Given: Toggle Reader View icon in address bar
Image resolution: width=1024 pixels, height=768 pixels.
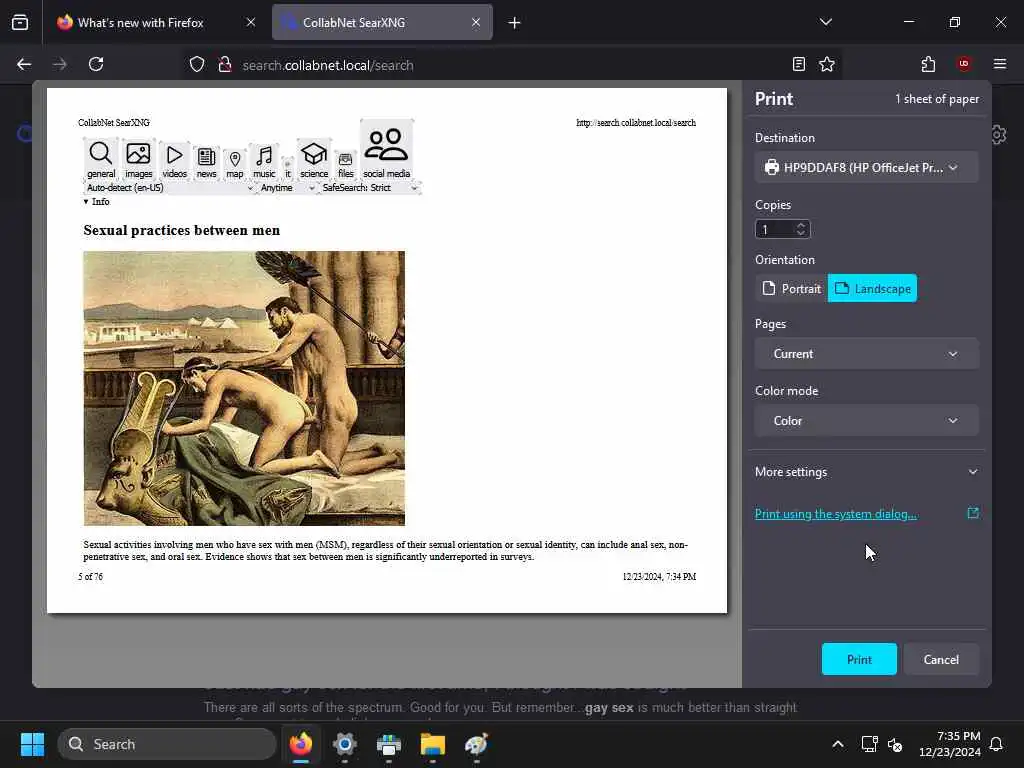Looking at the screenshot, I should 798,64.
